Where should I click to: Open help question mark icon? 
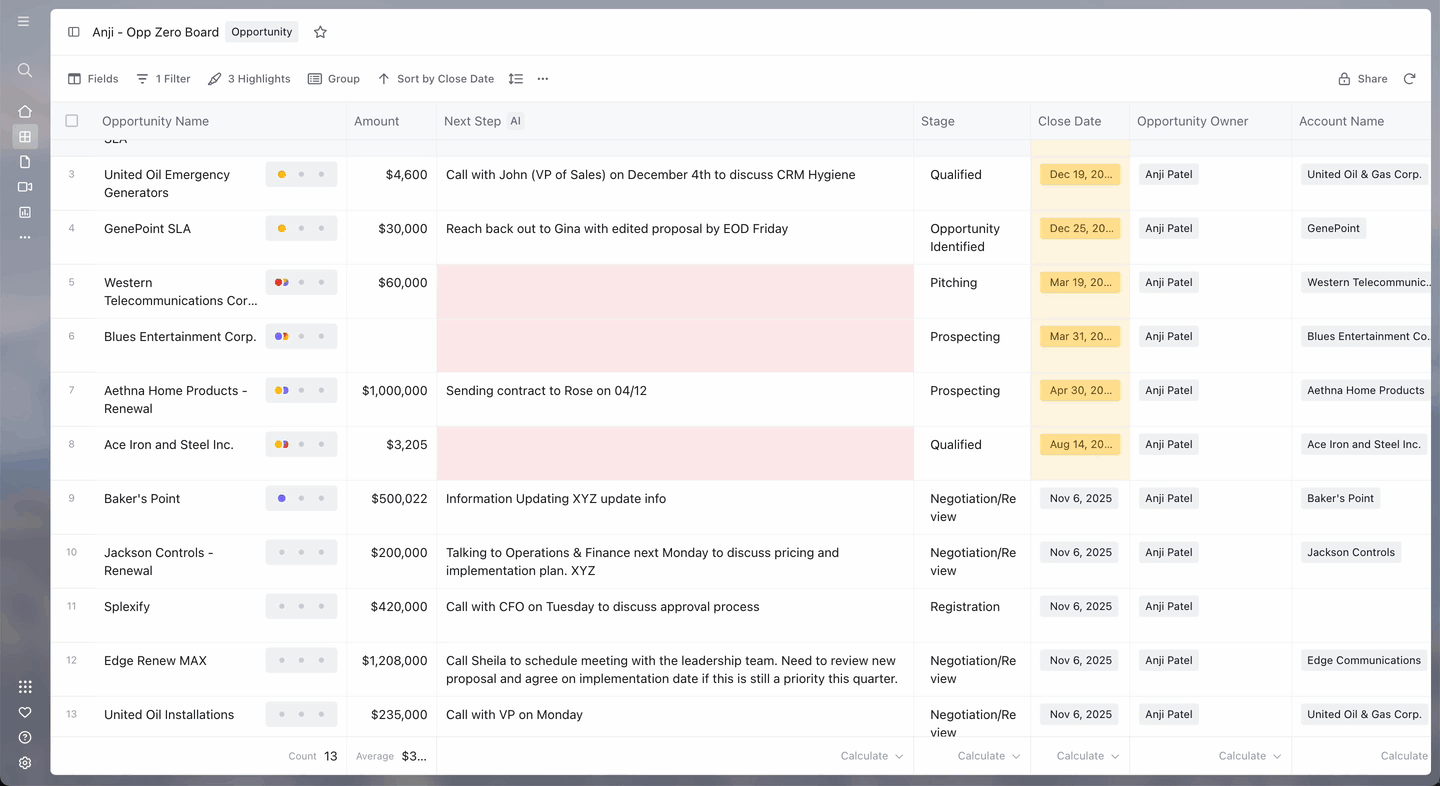point(25,737)
